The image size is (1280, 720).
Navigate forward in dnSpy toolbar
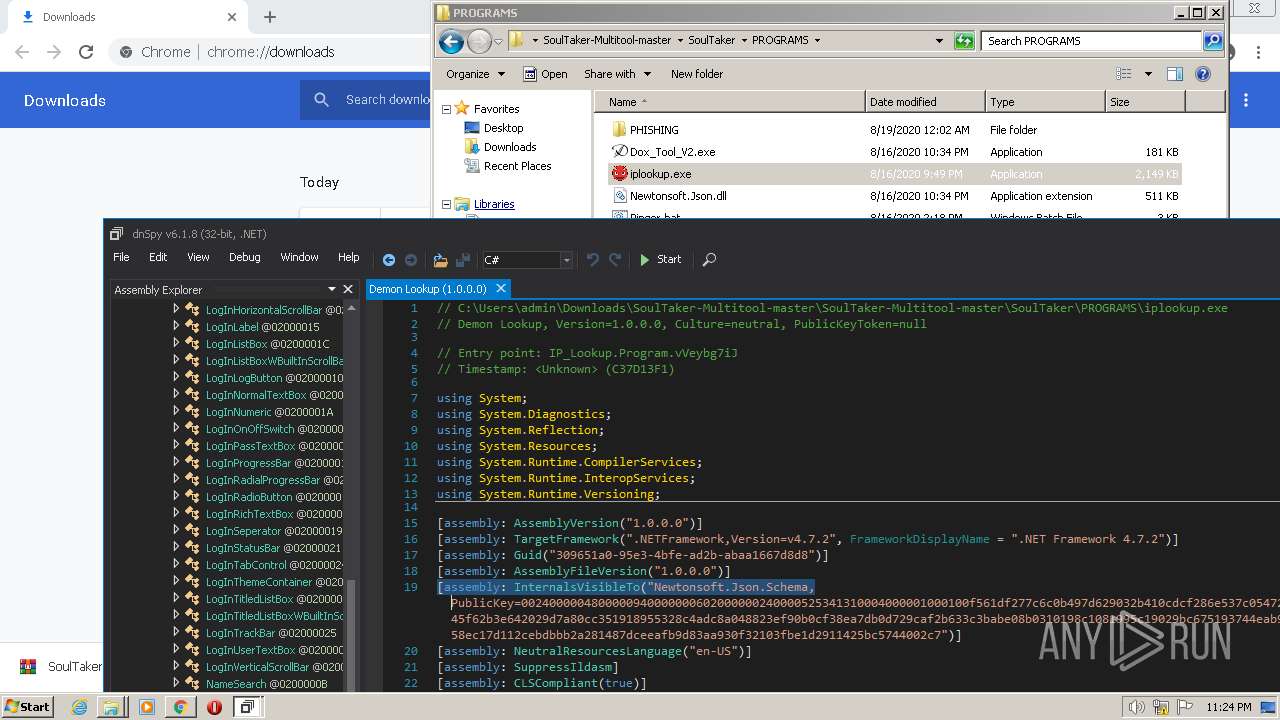(x=411, y=260)
